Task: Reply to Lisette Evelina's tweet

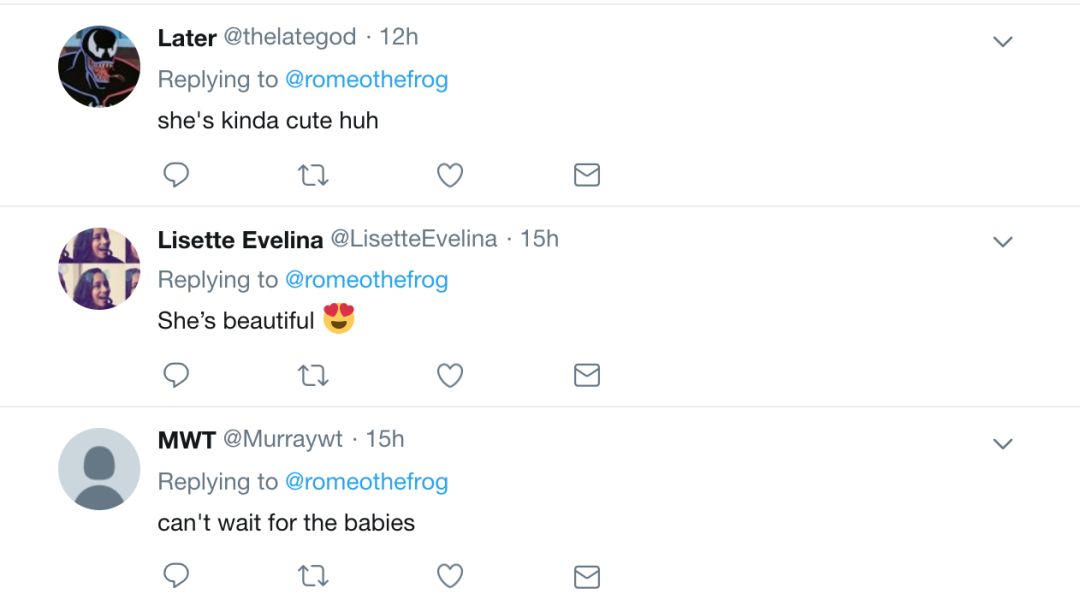Action: pyautogui.click(x=176, y=375)
